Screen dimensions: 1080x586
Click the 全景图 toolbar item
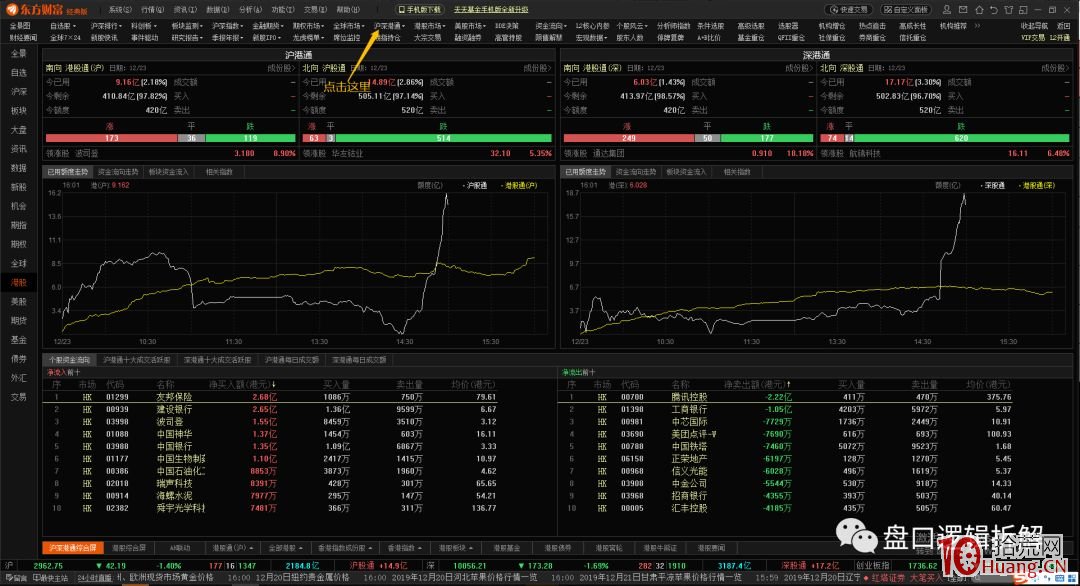tap(20, 26)
